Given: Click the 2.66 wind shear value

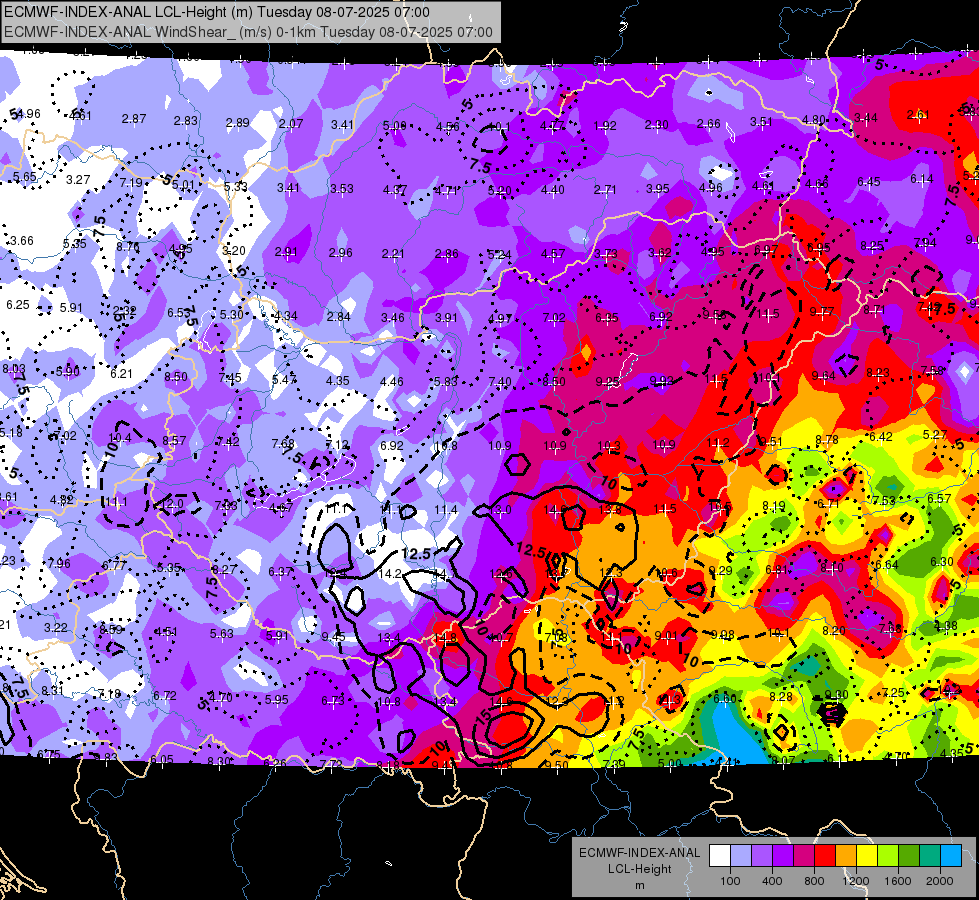Looking at the screenshot, I should (x=709, y=124).
